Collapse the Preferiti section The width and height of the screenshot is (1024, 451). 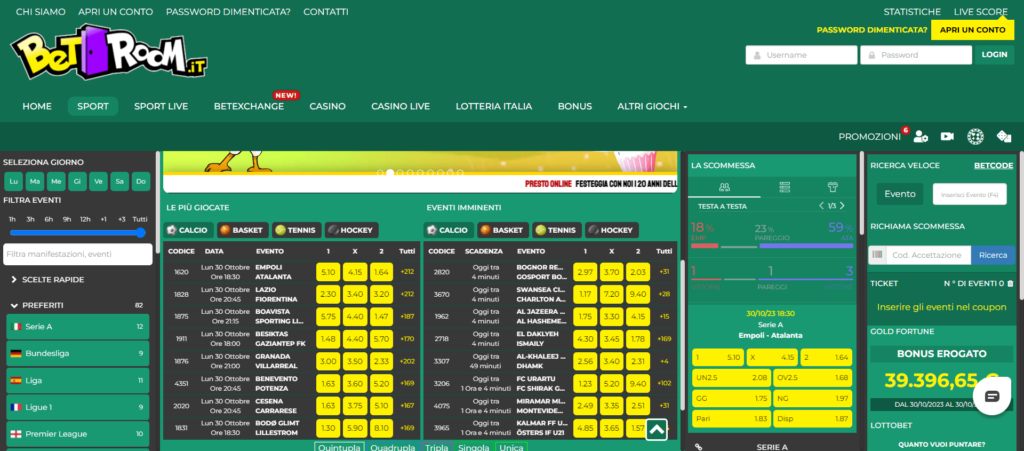pyautogui.click(x=37, y=305)
